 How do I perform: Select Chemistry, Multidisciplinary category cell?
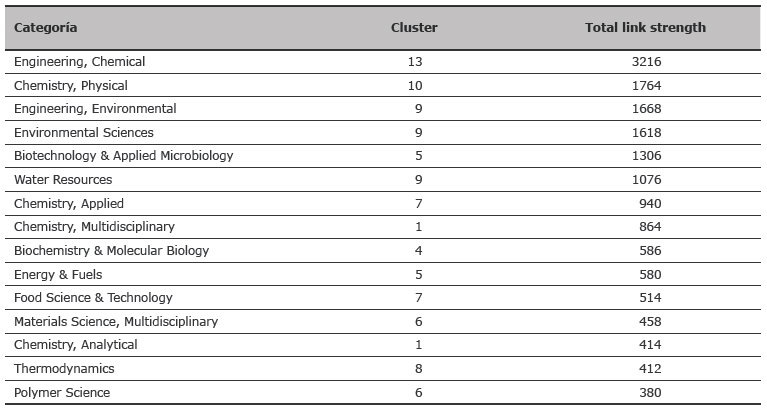(94, 227)
